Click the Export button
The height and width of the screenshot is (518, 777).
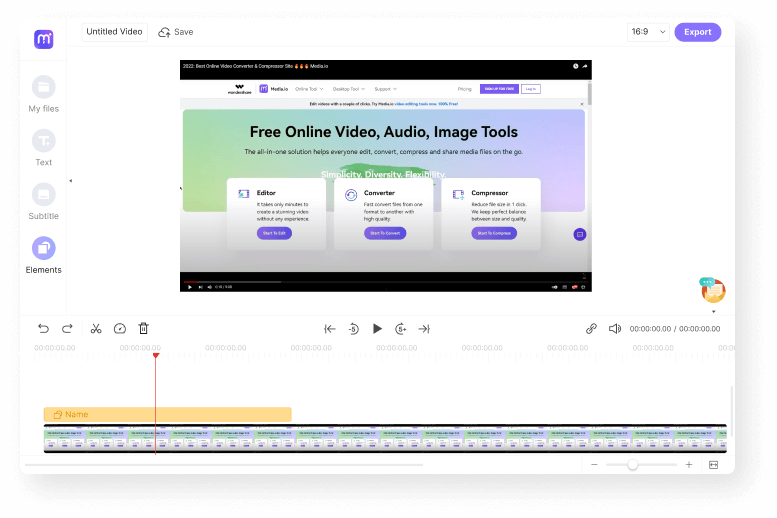697,32
